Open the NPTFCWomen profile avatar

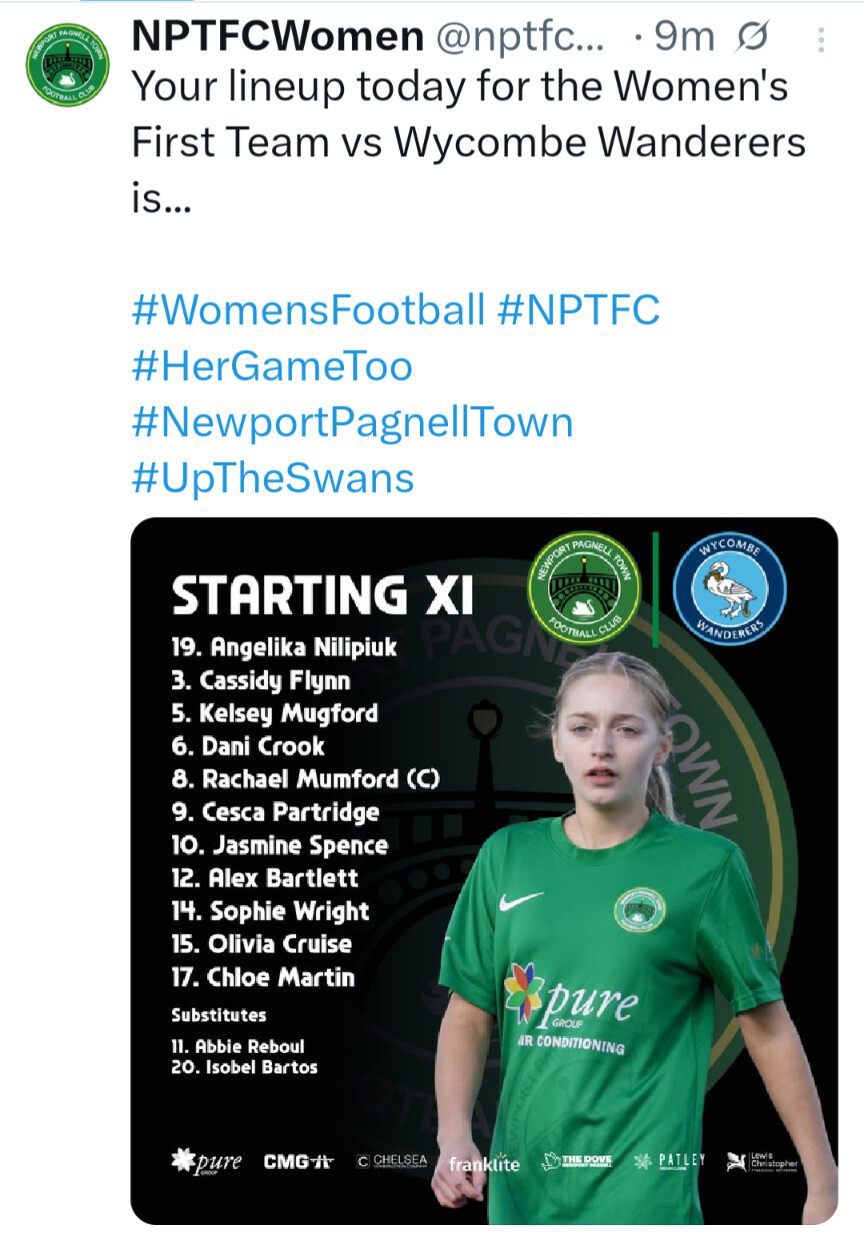(67, 65)
